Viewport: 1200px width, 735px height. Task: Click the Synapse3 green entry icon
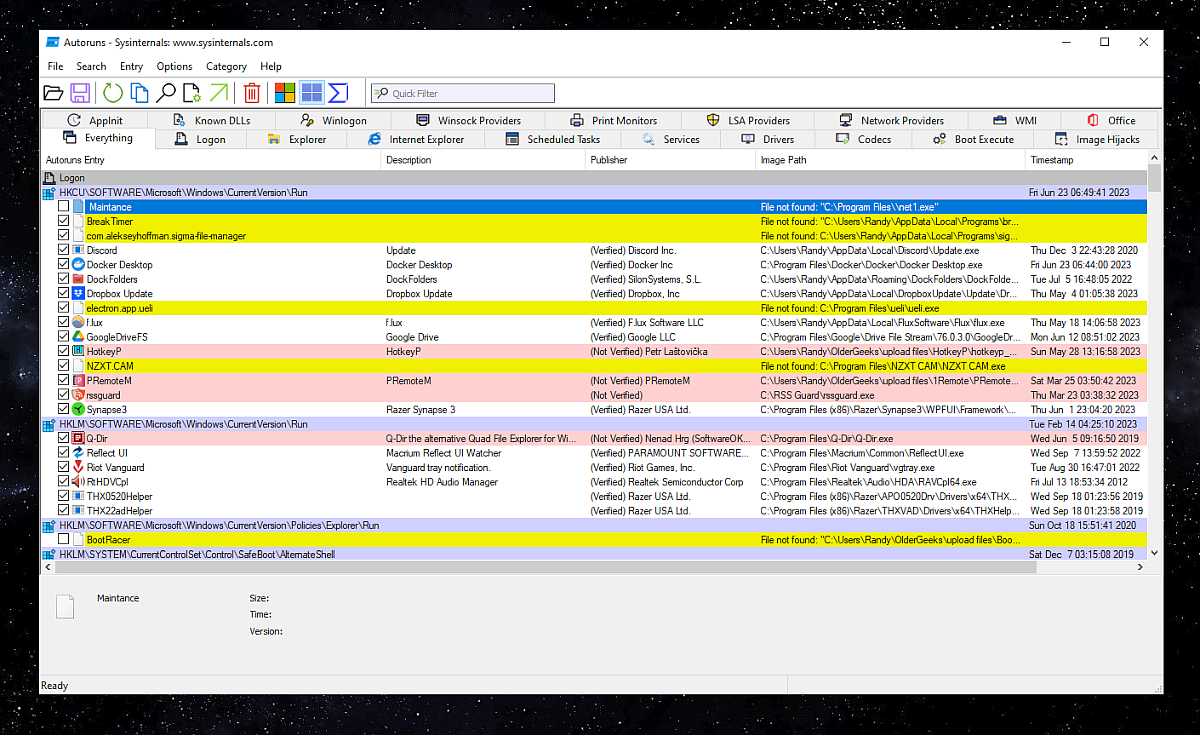click(78, 409)
